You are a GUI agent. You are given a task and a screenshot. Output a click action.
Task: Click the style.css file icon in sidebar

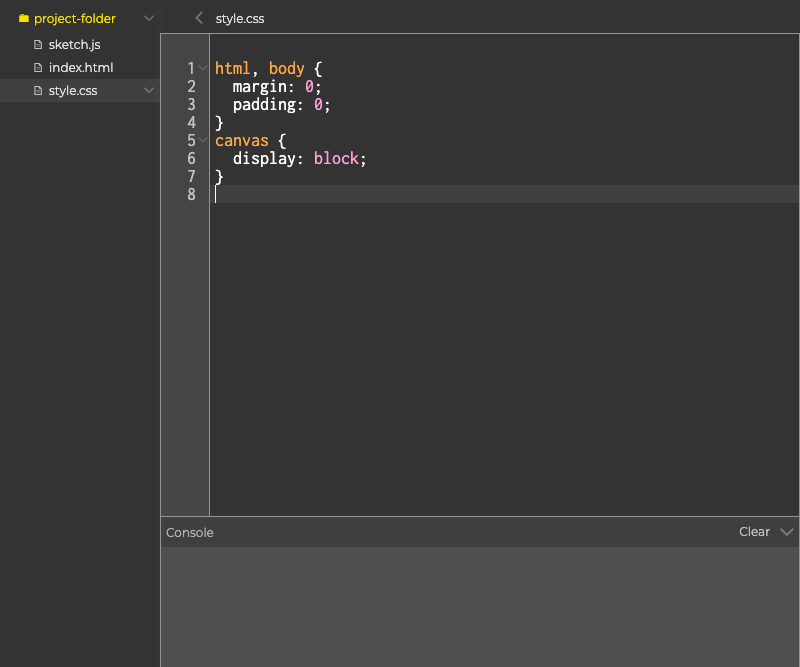pyautogui.click(x=39, y=91)
